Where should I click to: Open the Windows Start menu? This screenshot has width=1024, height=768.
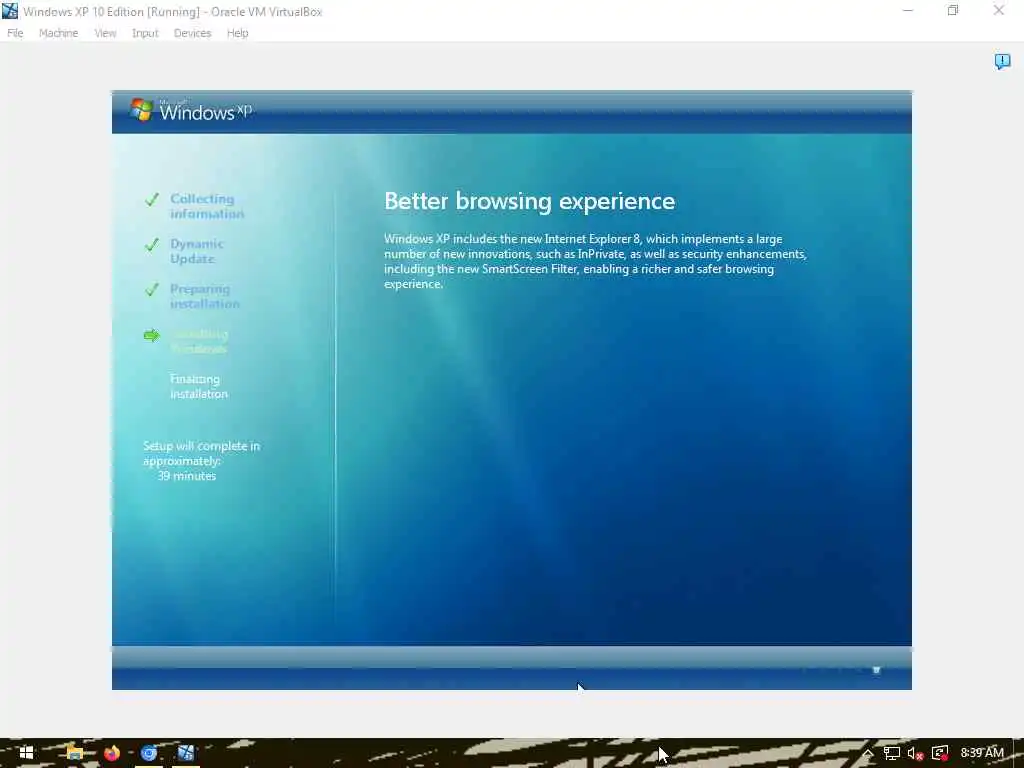click(x=26, y=753)
